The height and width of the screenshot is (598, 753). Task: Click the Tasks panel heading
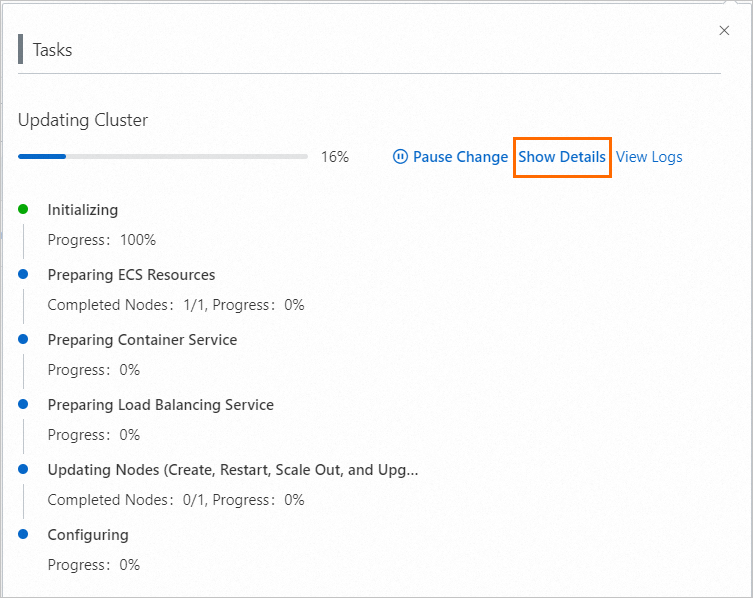coord(52,49)
